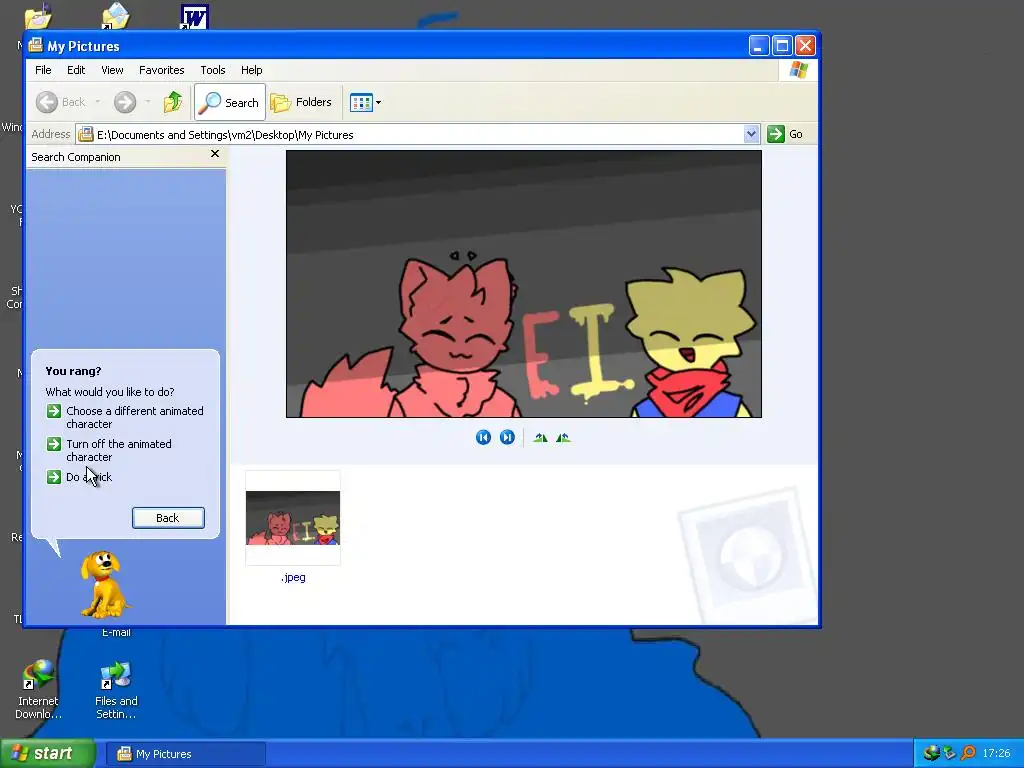Click the large image preview

pos(524,284)
